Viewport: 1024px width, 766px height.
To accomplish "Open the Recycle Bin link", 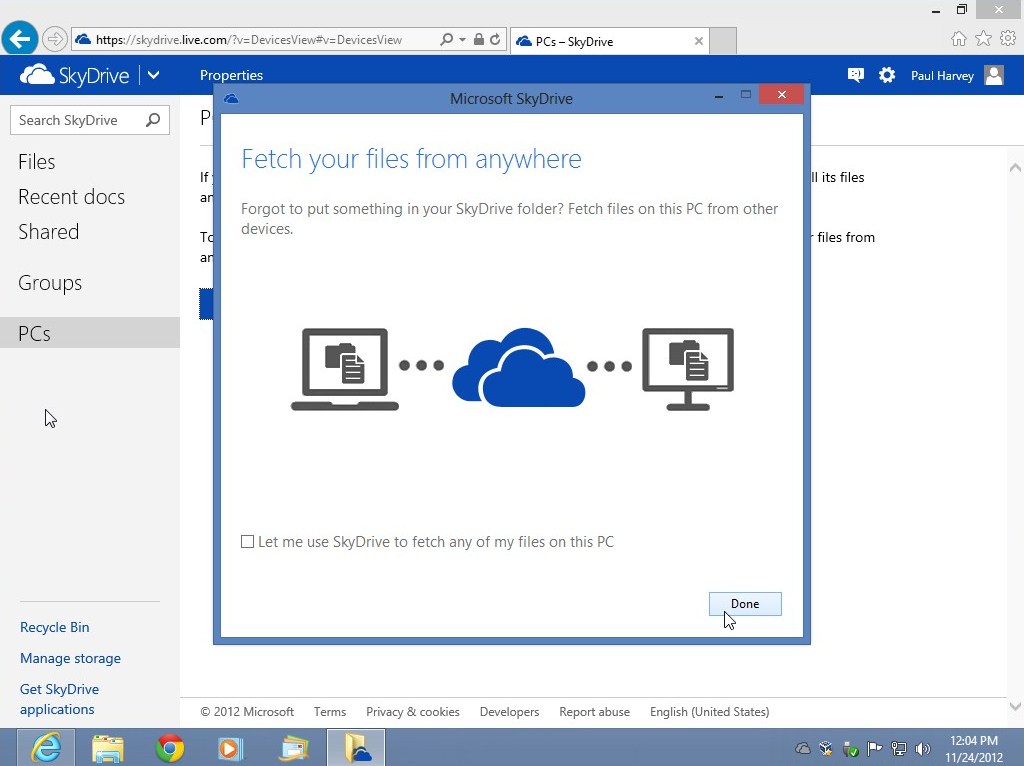I will (x=55, y=627).
